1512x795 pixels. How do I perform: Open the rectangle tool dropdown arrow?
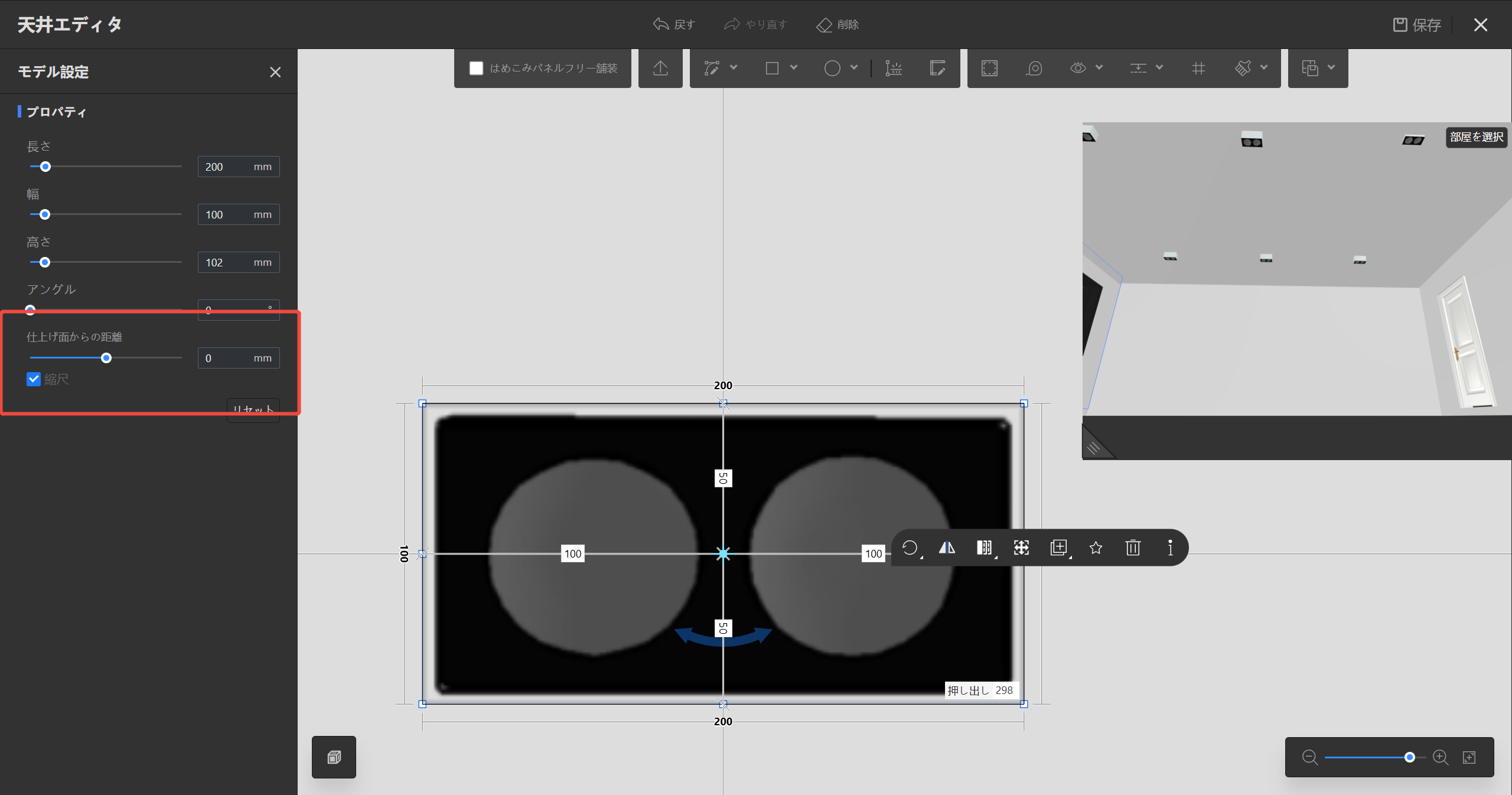[794, 68]
